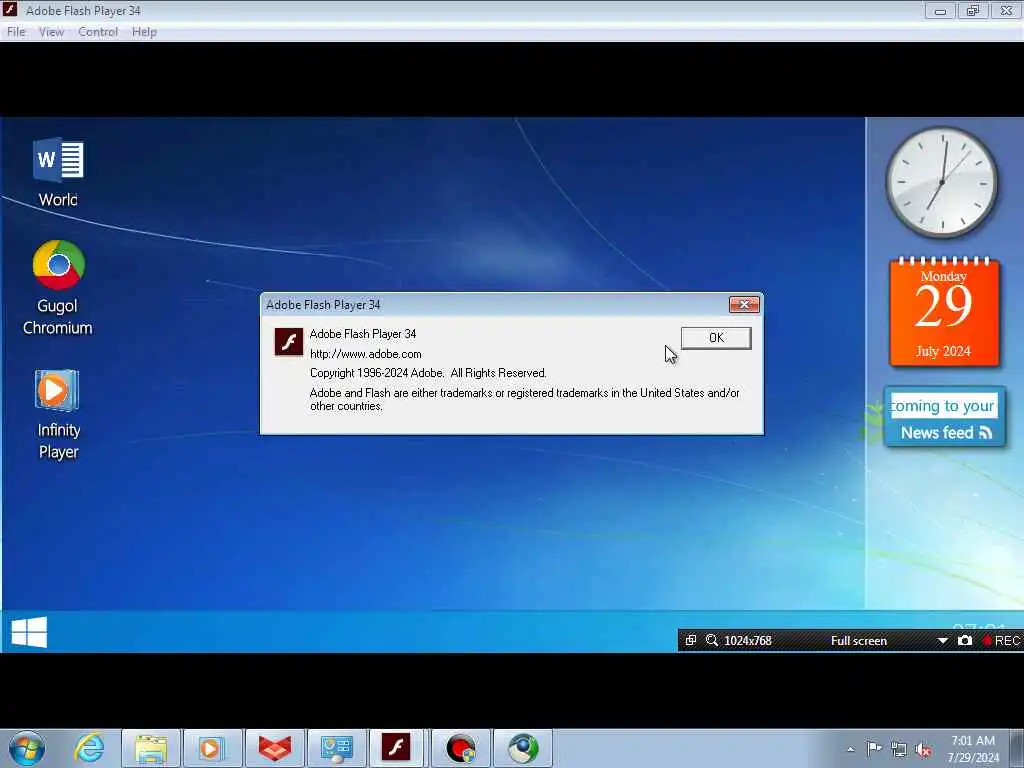
Task: Click the Flash icon in the title bar
Action: 10,10
